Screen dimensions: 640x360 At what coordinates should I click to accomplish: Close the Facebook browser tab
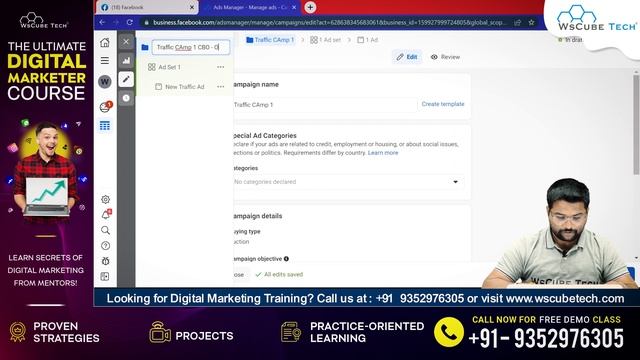[192, 7]
